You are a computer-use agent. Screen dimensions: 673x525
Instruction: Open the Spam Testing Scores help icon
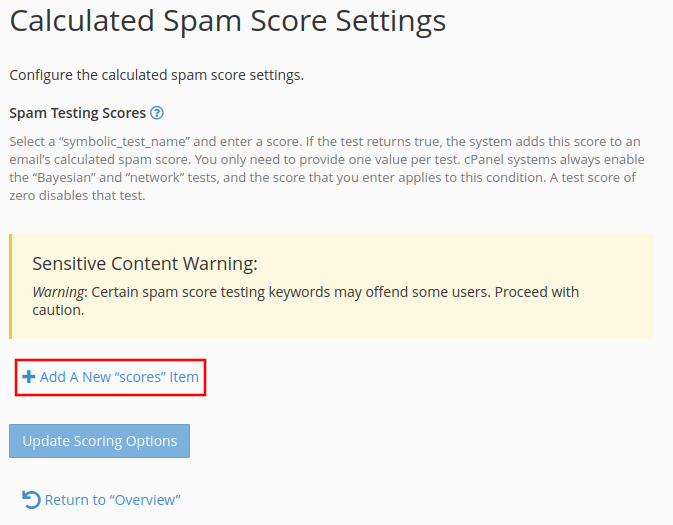tap(157, 113)
